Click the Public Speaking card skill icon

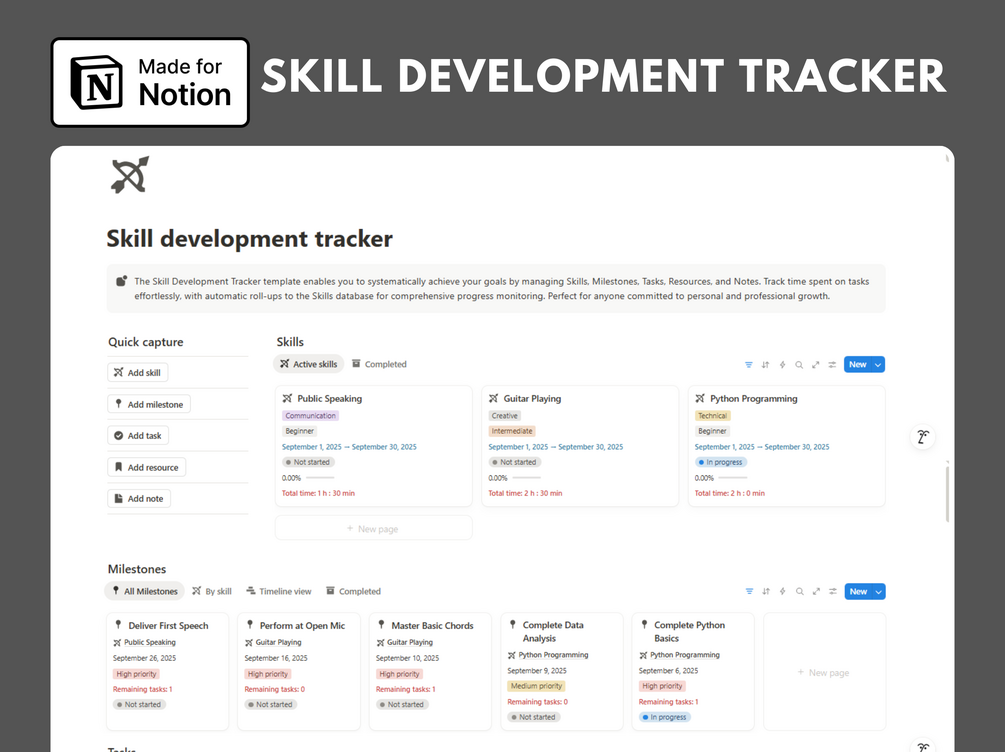(287, 398)
